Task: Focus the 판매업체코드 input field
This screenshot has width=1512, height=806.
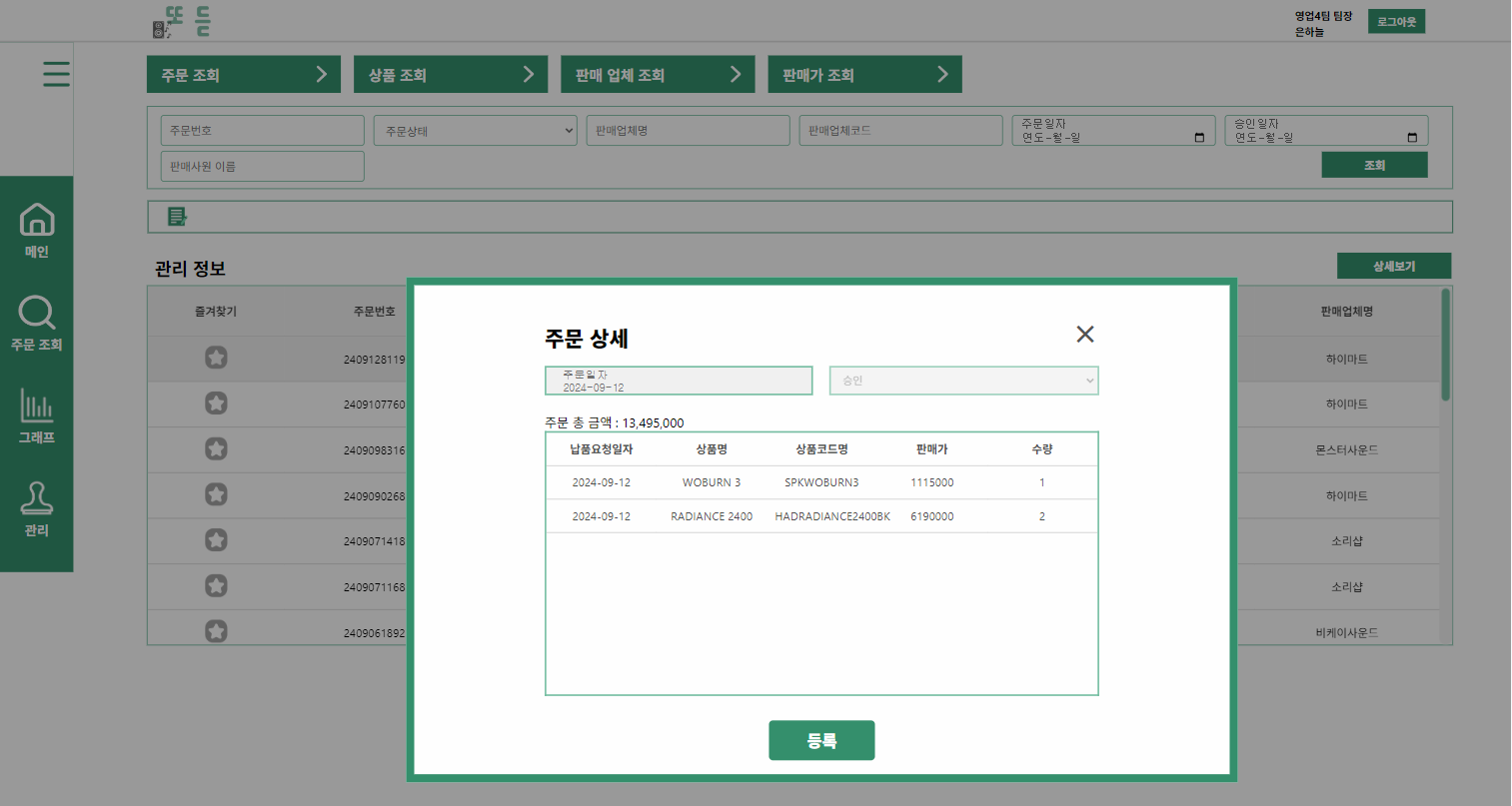Action: (x=901, y=131)
